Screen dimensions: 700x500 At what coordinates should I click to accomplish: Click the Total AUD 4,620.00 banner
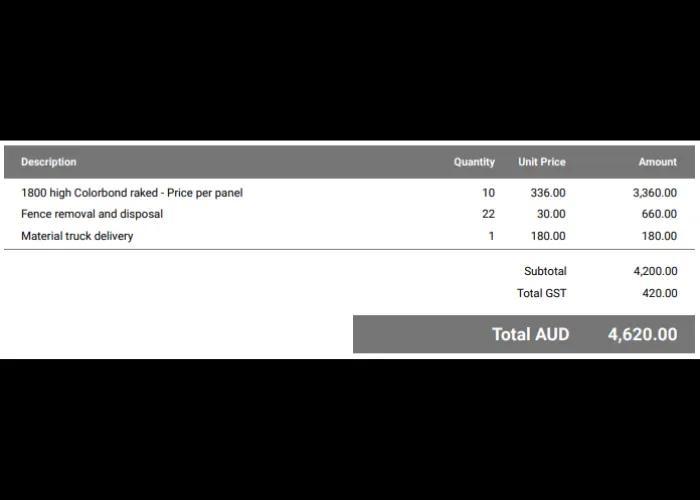[x=524, y=334]
